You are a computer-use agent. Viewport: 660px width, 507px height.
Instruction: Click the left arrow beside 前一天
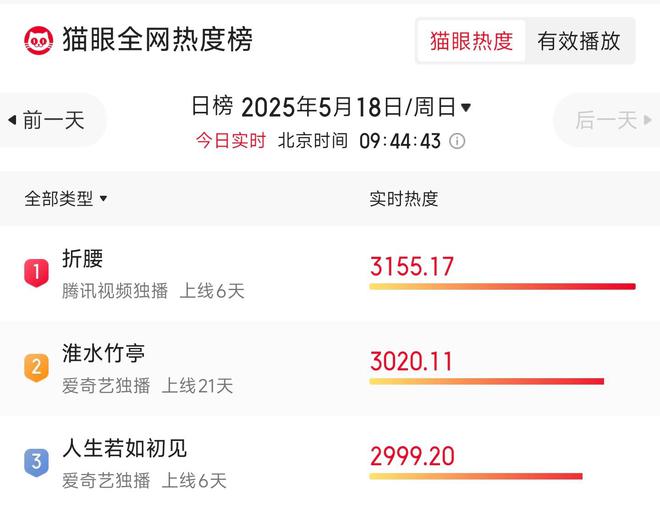coord(12,120)
